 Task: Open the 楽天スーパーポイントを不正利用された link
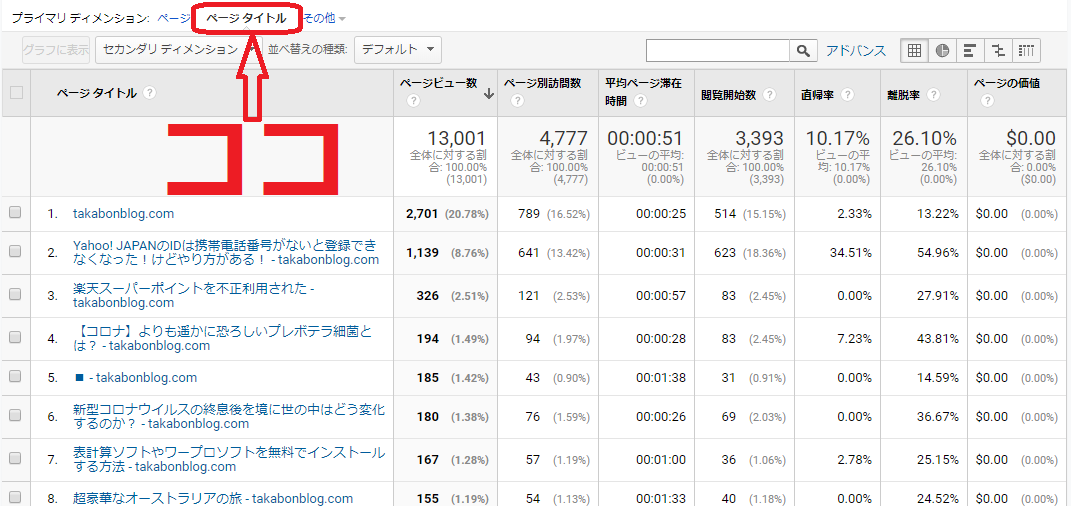[193, 295]
